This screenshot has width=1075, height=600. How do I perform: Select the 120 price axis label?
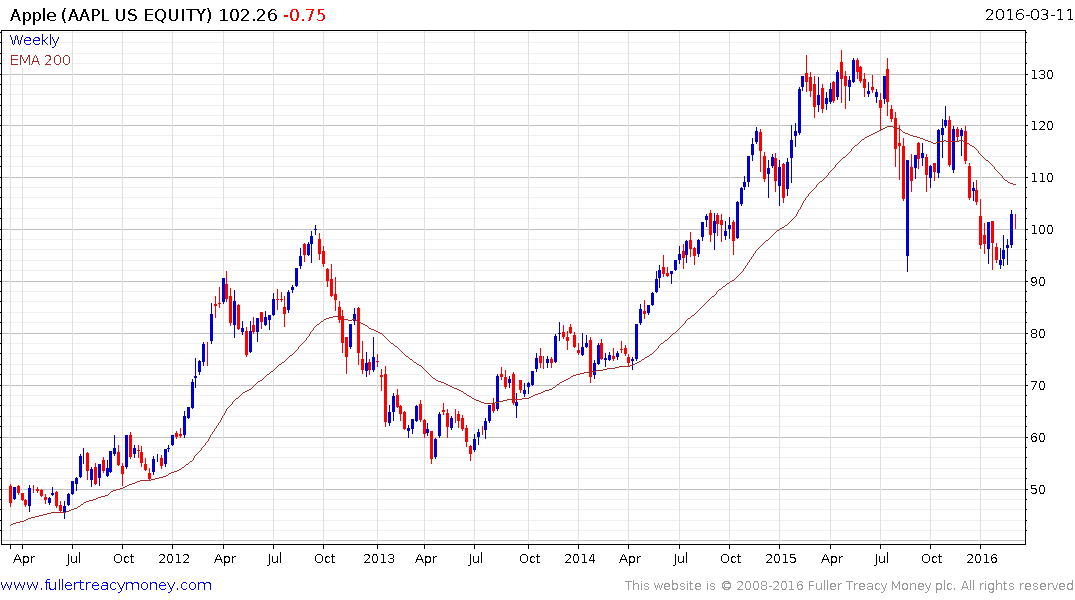(1042, 125)
